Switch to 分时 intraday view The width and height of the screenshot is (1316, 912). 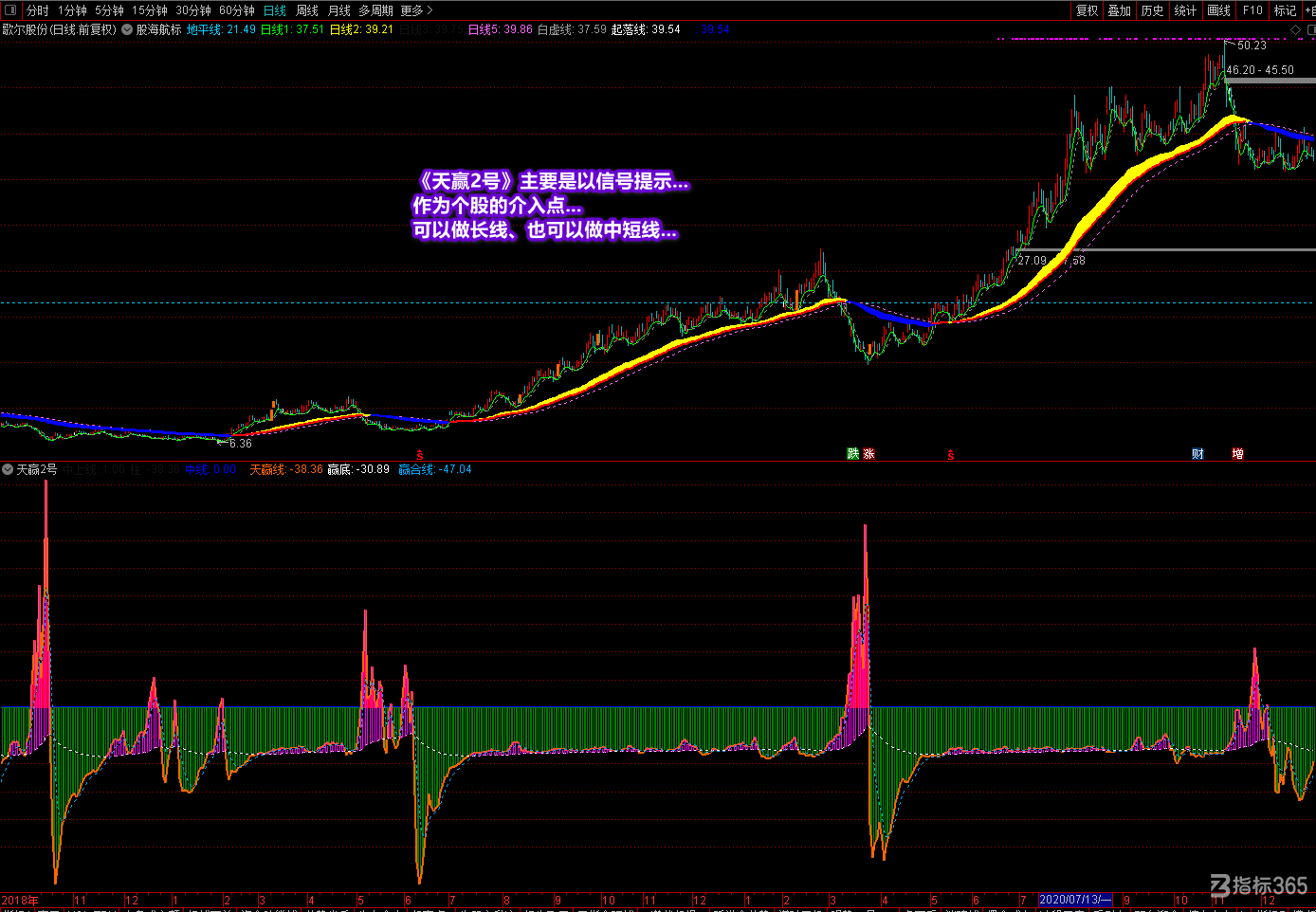tap(37, 10)
